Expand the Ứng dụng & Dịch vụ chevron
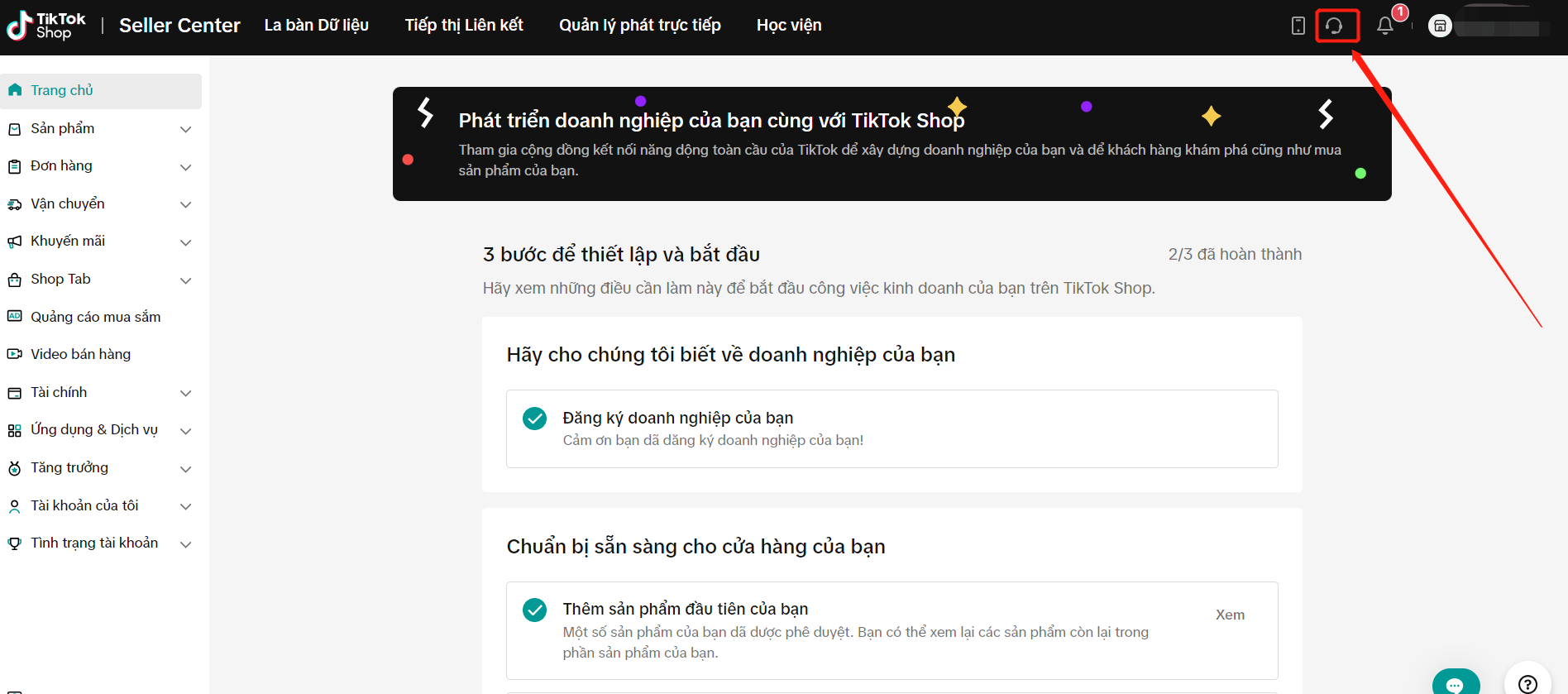The width and height of the screenshot is (1568, 694). coord(186,431)
